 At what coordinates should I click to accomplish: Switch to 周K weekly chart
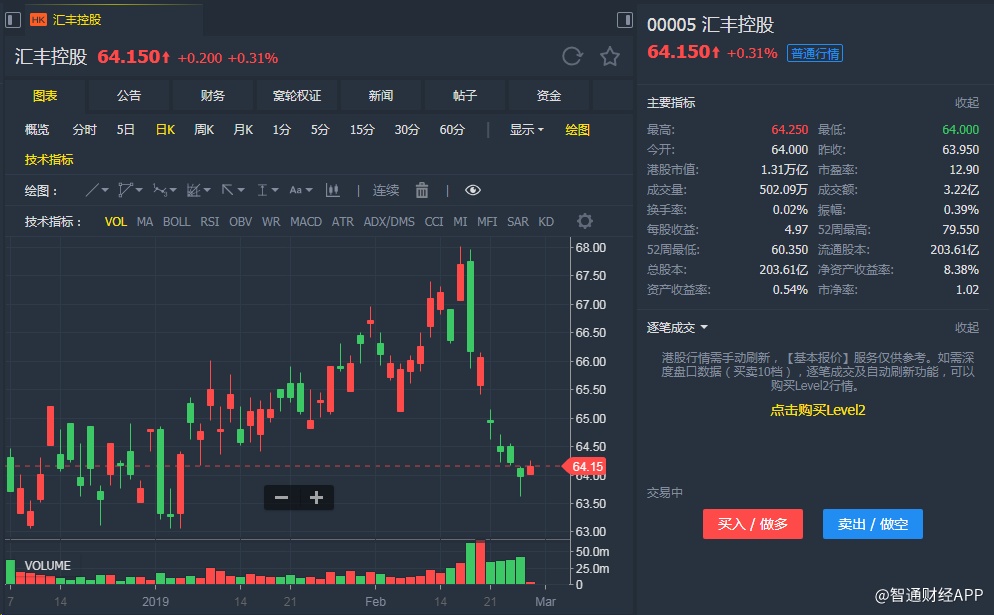(x=203, y=130)
